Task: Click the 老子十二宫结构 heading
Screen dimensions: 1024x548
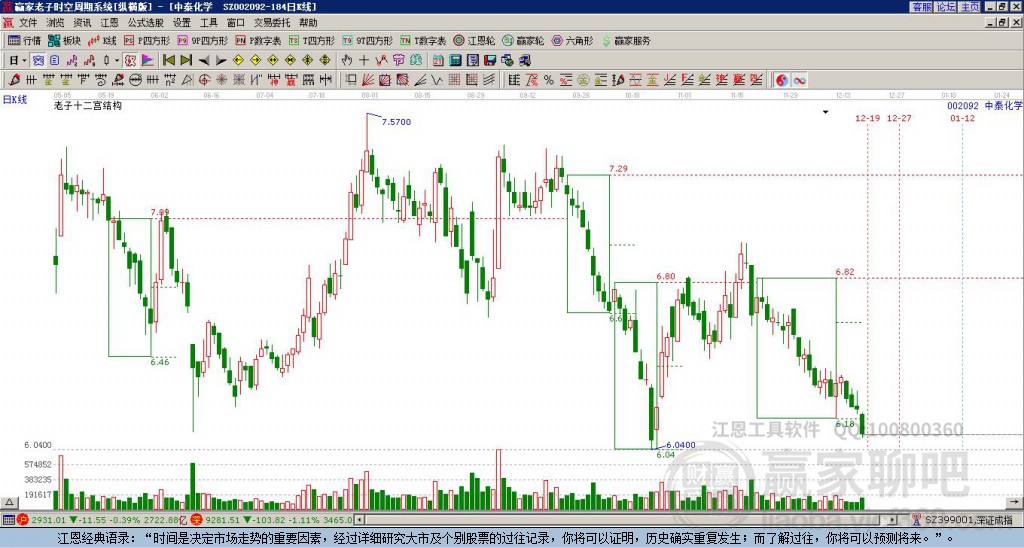Action: 88,105
